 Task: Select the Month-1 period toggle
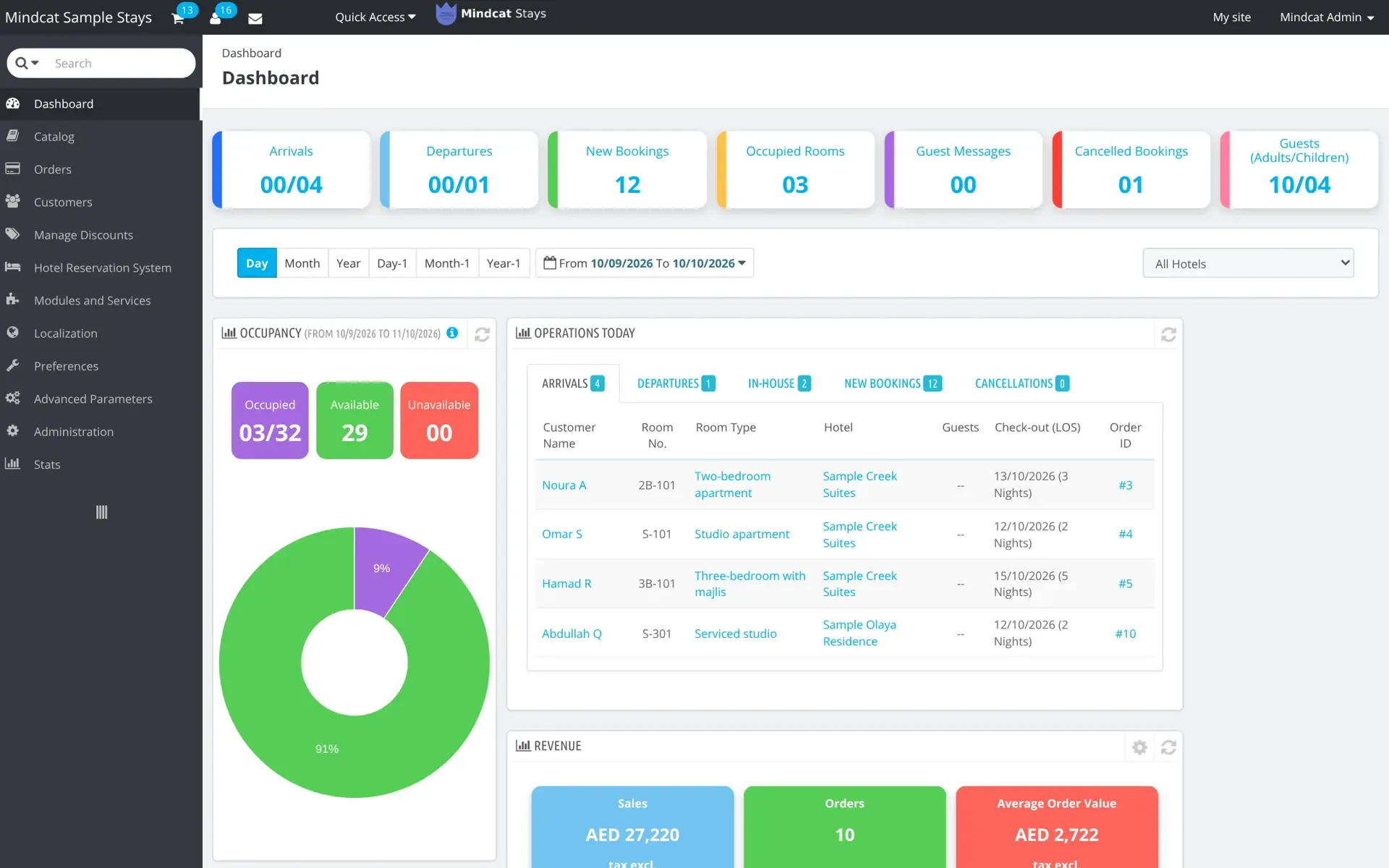pyautogui.click(x=447, y=263)
